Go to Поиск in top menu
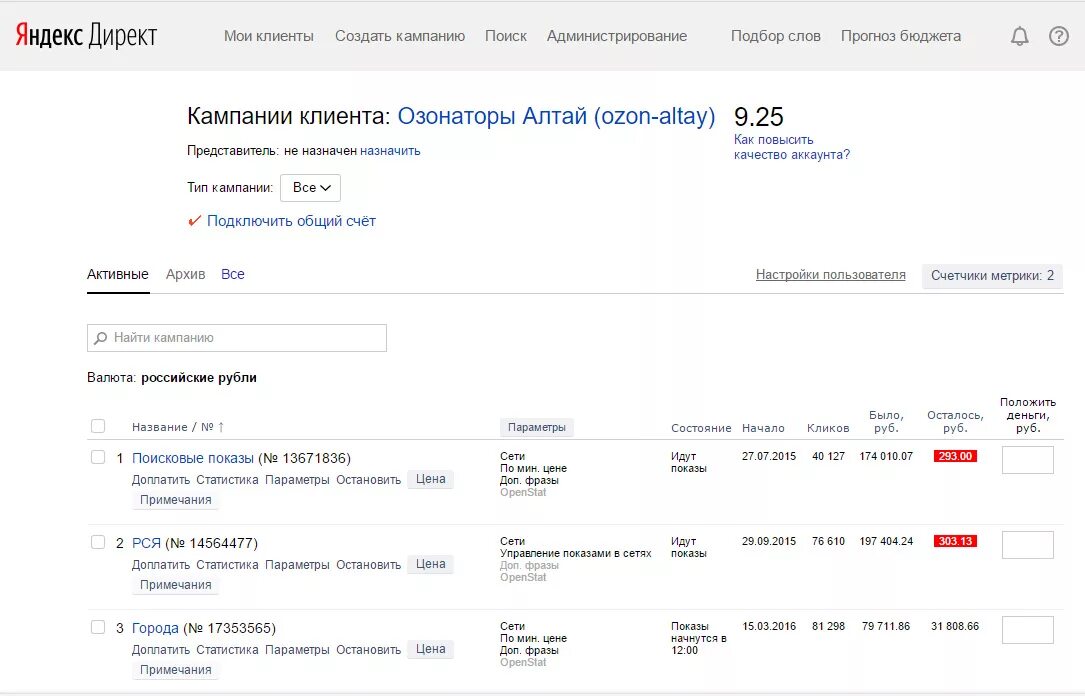The image size is (1085, 696). (506, 36)
